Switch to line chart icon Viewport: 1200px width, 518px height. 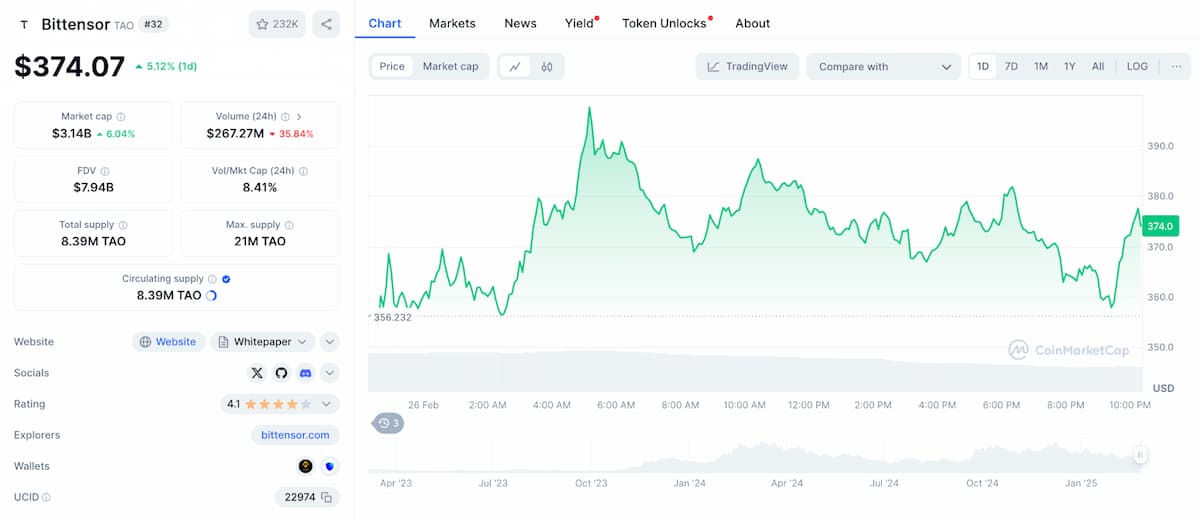pos(515,67)
